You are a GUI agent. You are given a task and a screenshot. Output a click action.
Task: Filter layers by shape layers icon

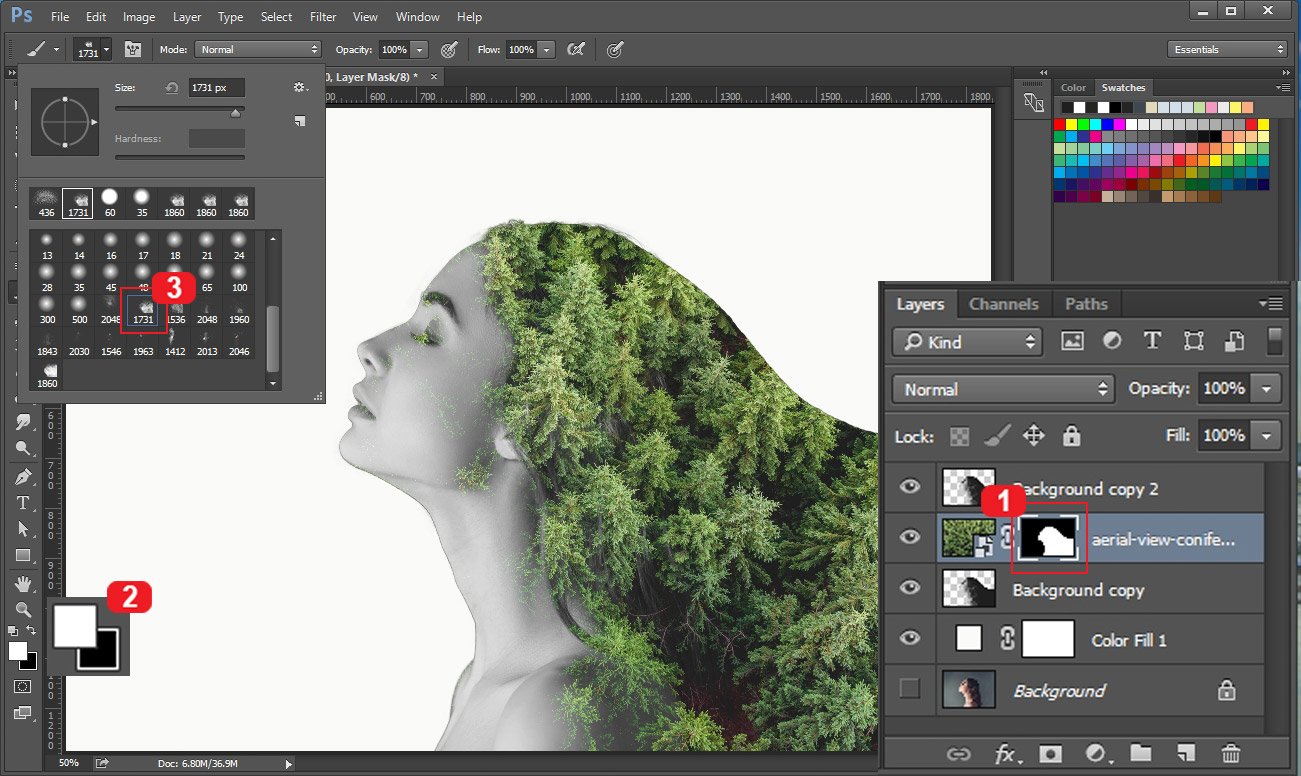pyautogui.click(x=1193, y=341)
